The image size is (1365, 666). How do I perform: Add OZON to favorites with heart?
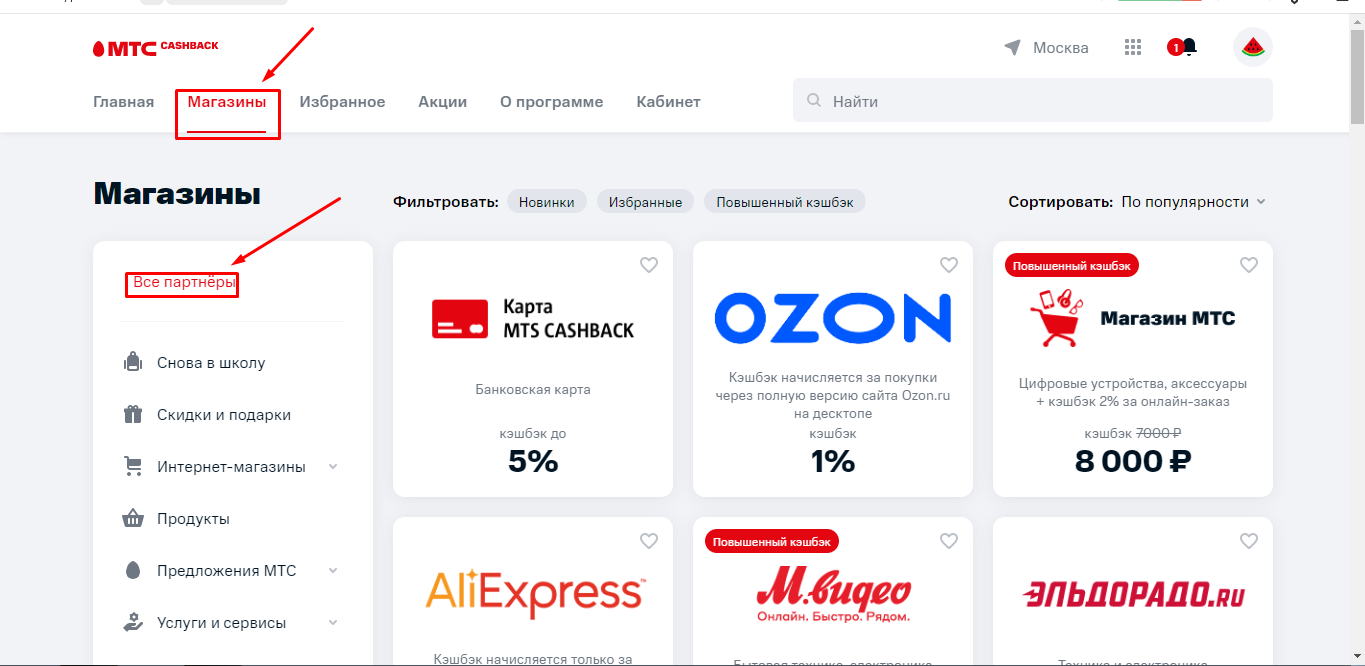point(949,265)
